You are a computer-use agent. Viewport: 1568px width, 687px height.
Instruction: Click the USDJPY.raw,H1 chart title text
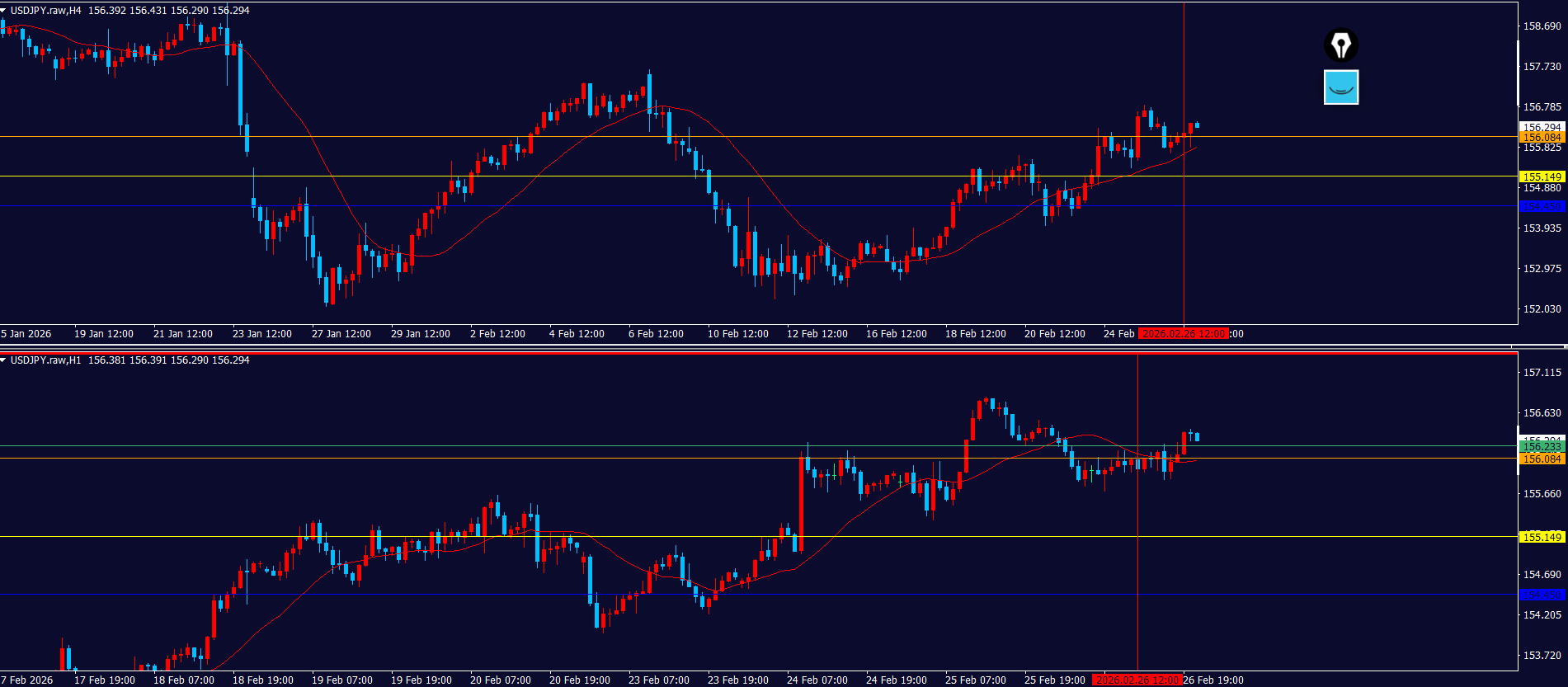(45, 360)
